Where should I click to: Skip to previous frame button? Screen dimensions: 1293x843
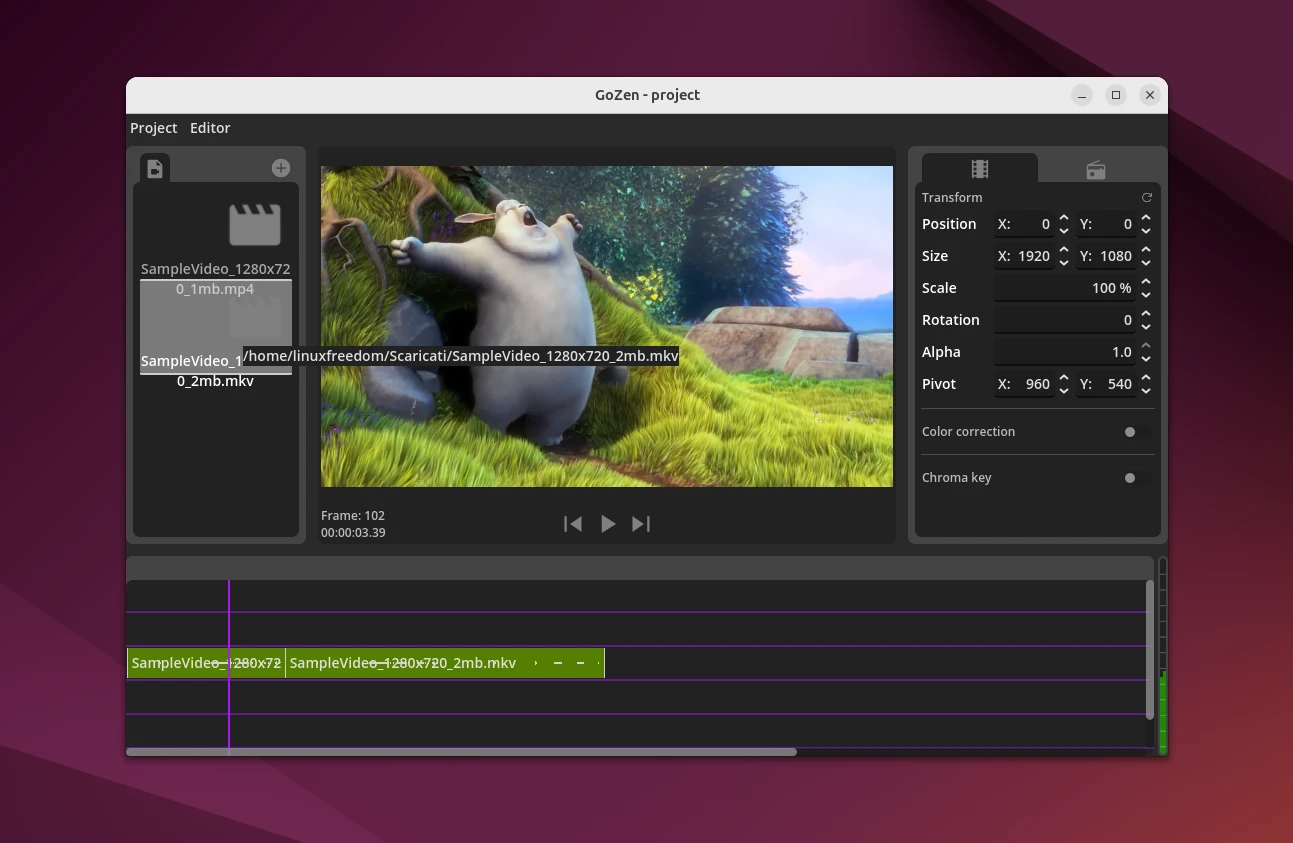click(573, 524)
